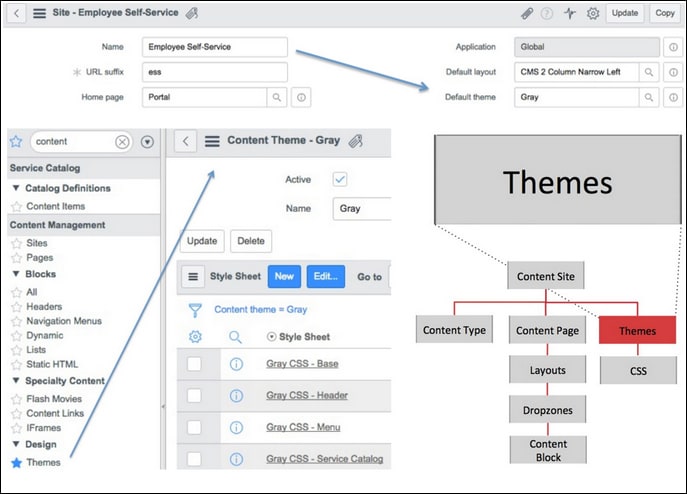The width and height of the screenshot is (687, 494).
Task: Open Content Theme form hamburger menu
Action: tap(212, 141)
